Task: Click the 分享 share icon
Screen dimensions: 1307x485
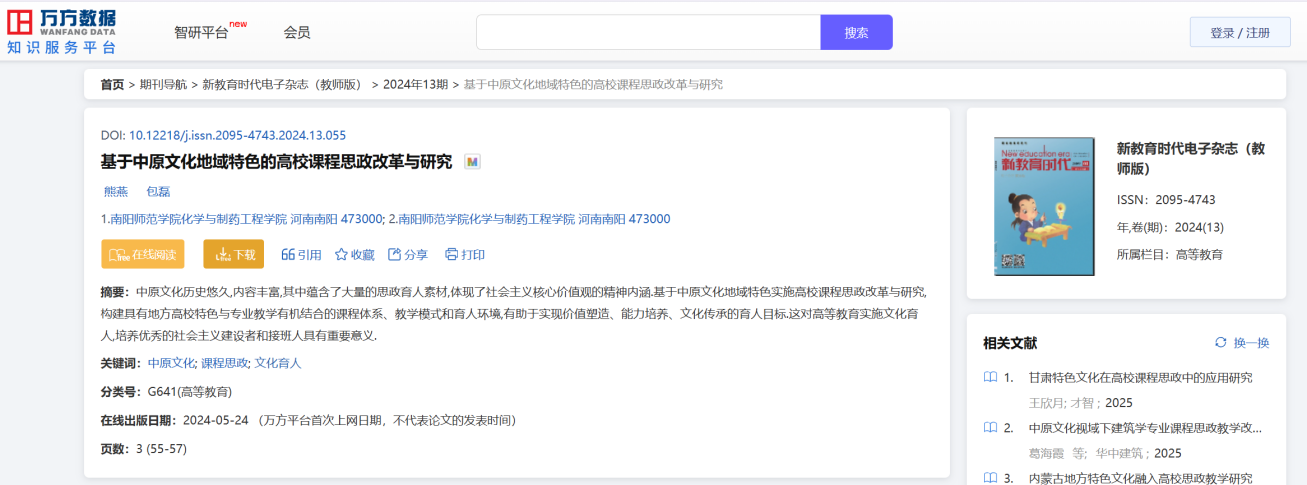Action: coord(394,254)
